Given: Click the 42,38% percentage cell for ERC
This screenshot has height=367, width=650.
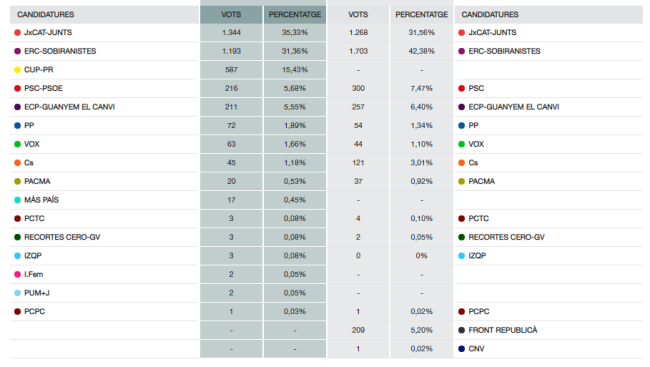Looking at the screenshot, I should pos(422,51).
